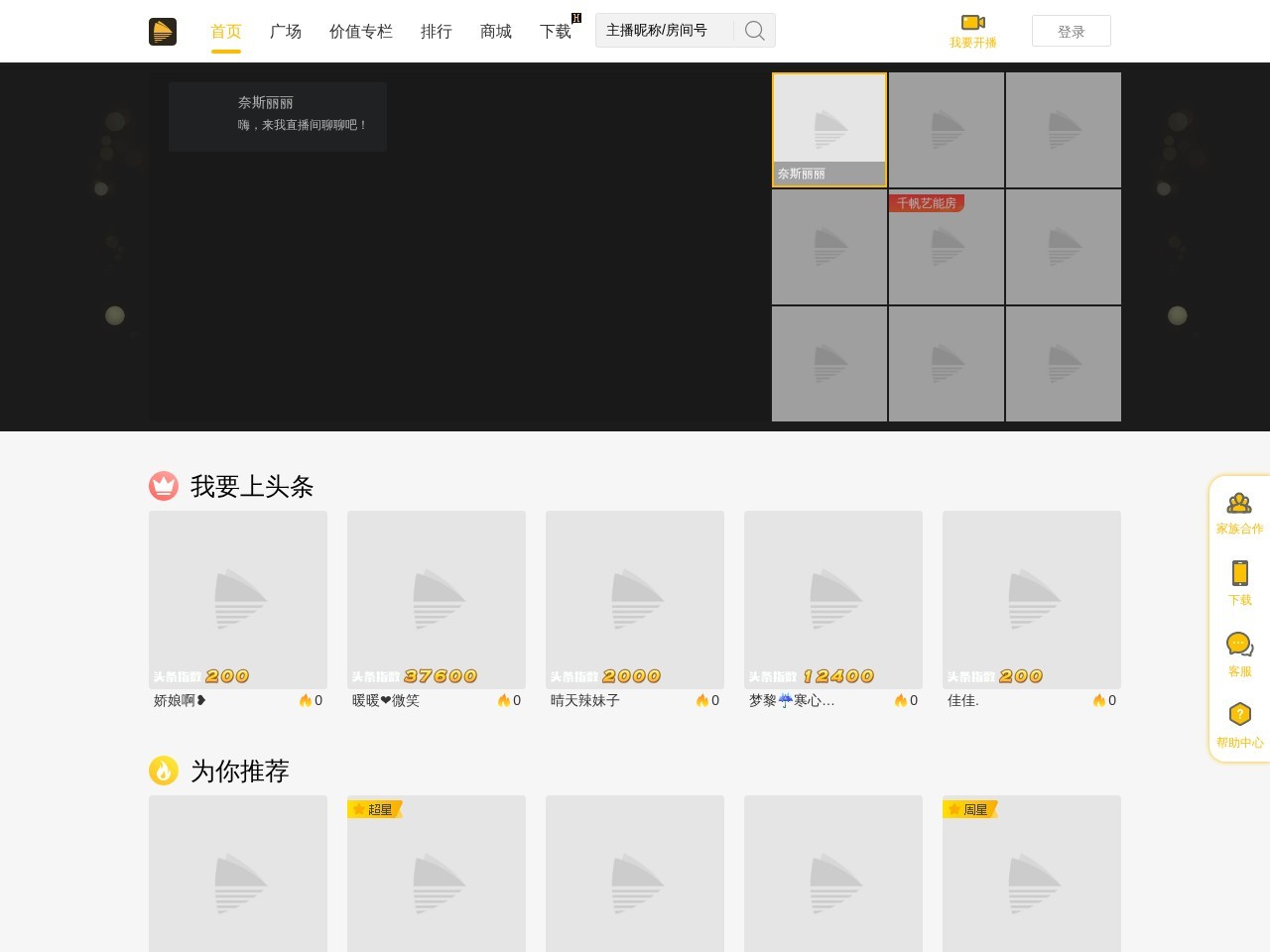Click flame popularity icon for 娇娘啊

click(306, 700)
